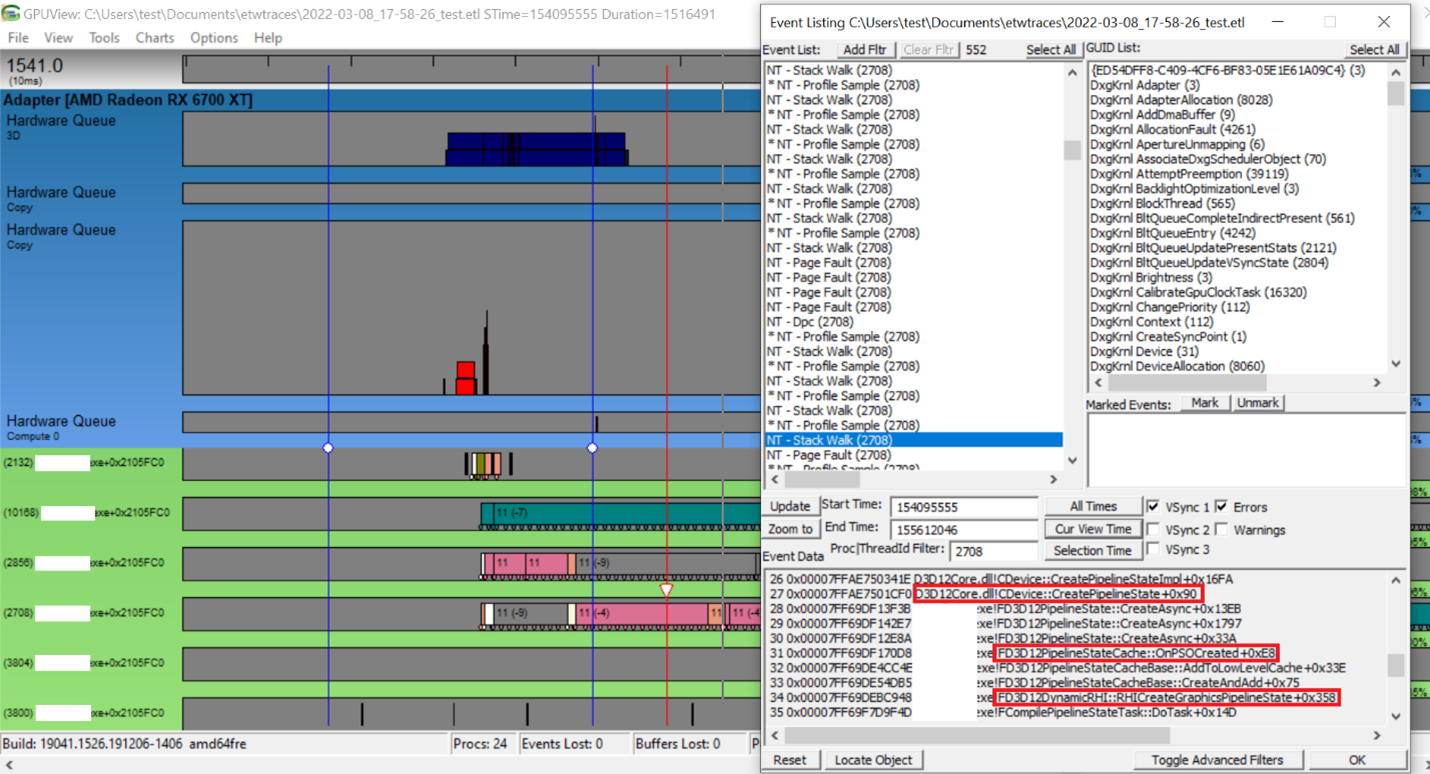1430x774 pixels.
Task: Click the Zoom to button
Action: [x=790, y=529]
